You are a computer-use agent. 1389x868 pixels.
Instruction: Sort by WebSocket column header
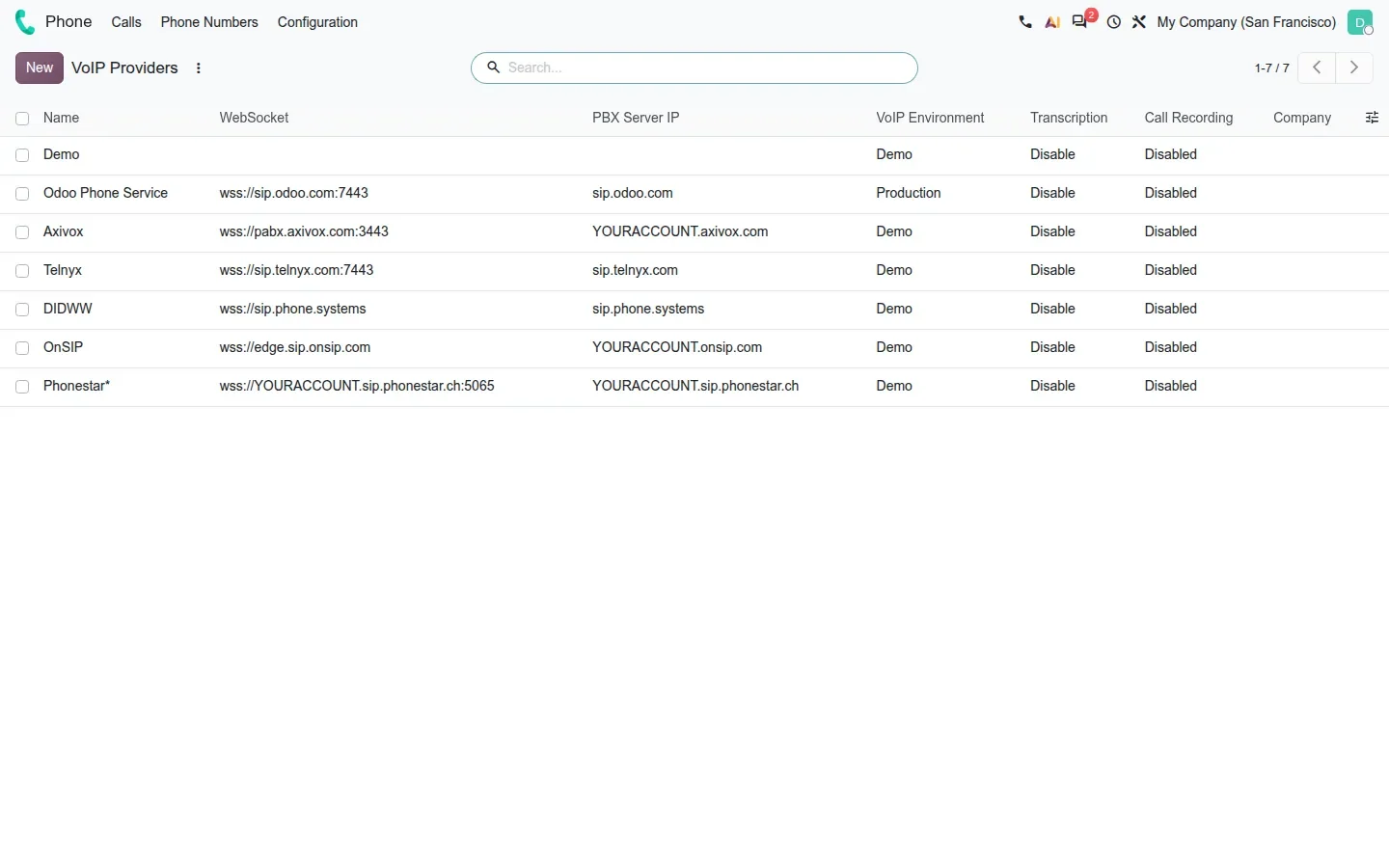pyautogui.click(x=254, y=118)
